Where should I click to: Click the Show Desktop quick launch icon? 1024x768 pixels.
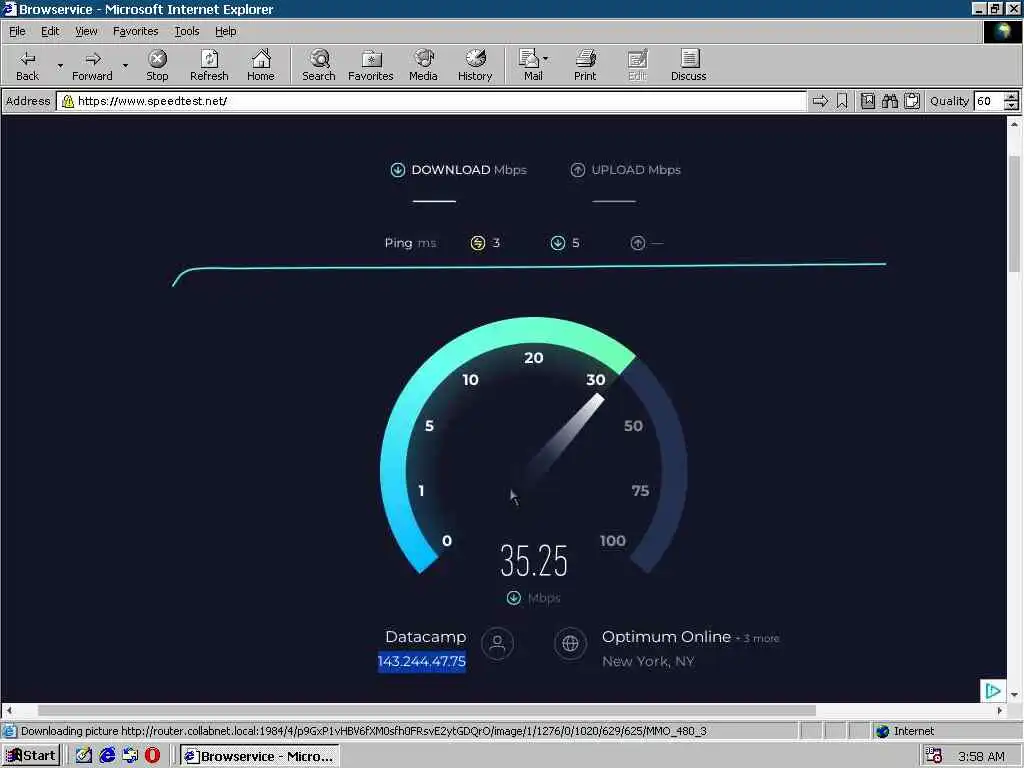[x=84, y=756]
